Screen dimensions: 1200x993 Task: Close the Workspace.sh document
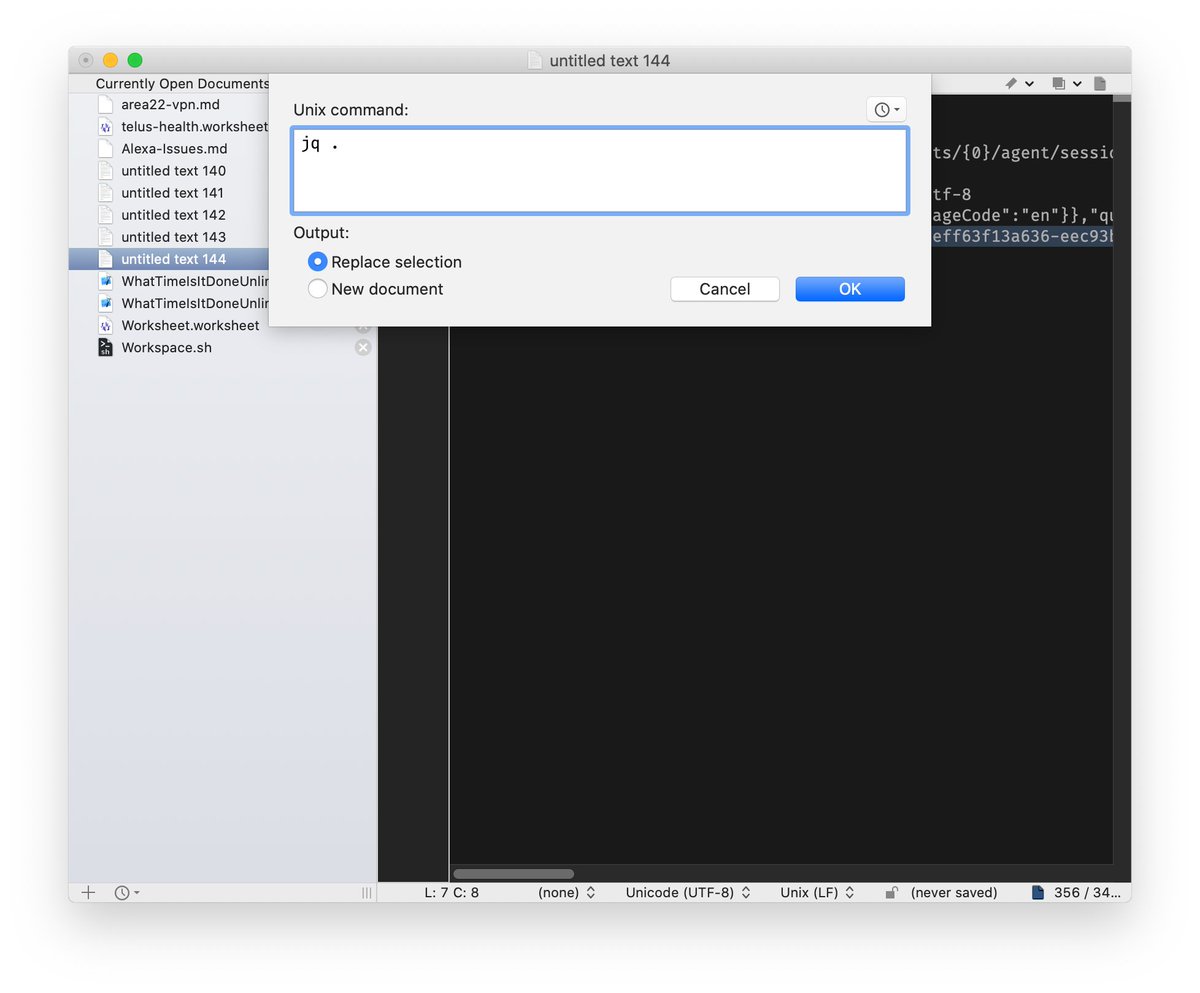(363, 348)
